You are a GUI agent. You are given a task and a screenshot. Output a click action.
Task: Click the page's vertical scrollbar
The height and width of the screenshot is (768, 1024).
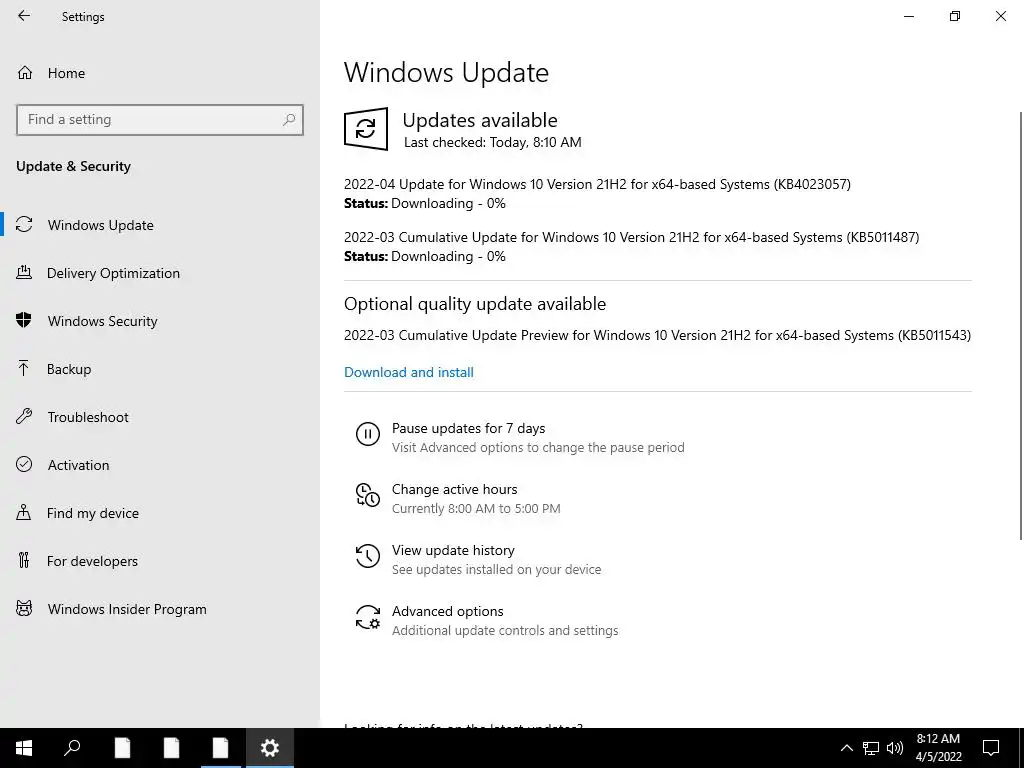click(x=1020, y=325)
